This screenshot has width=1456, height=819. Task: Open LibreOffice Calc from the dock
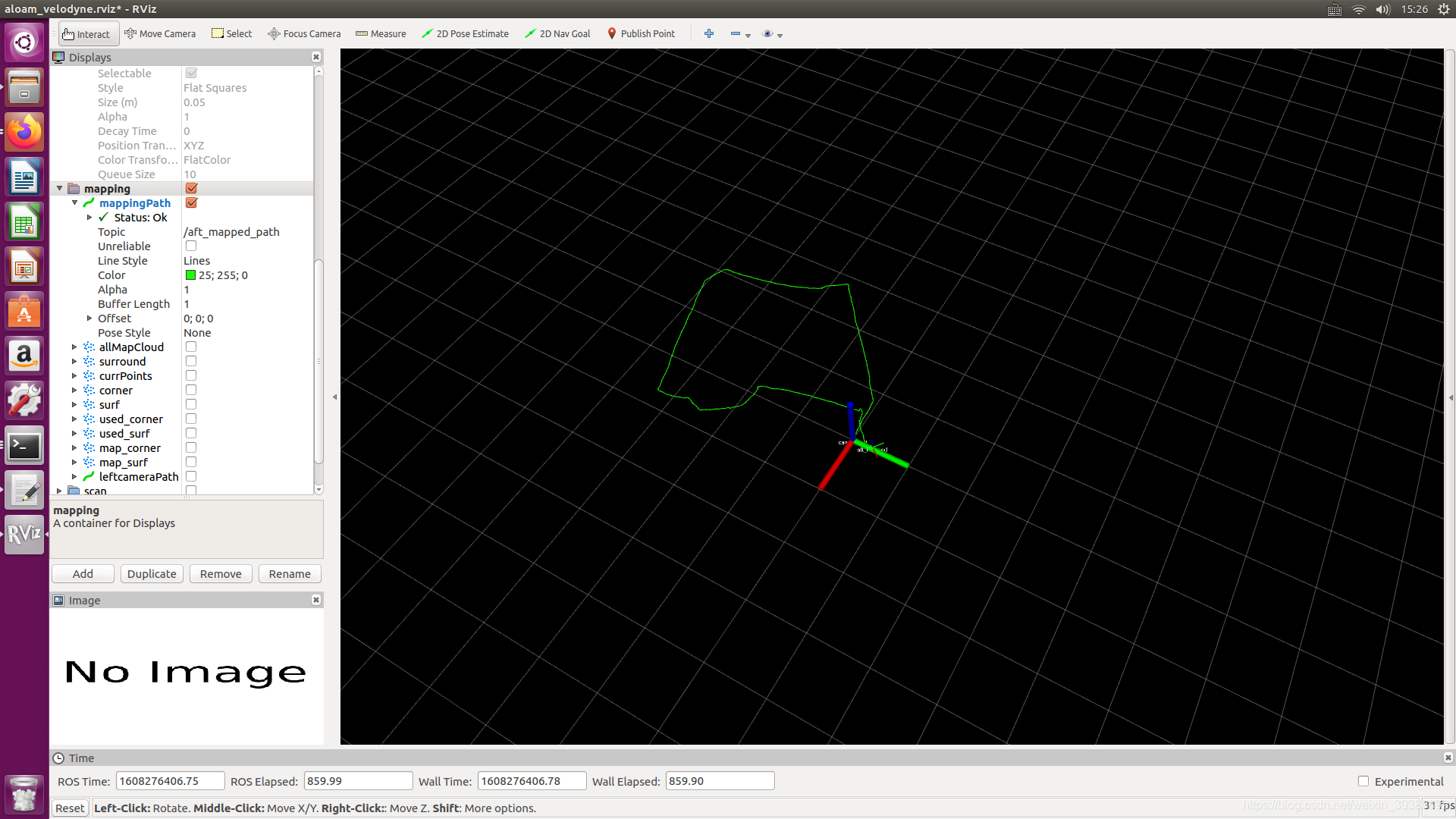(24, 223)
